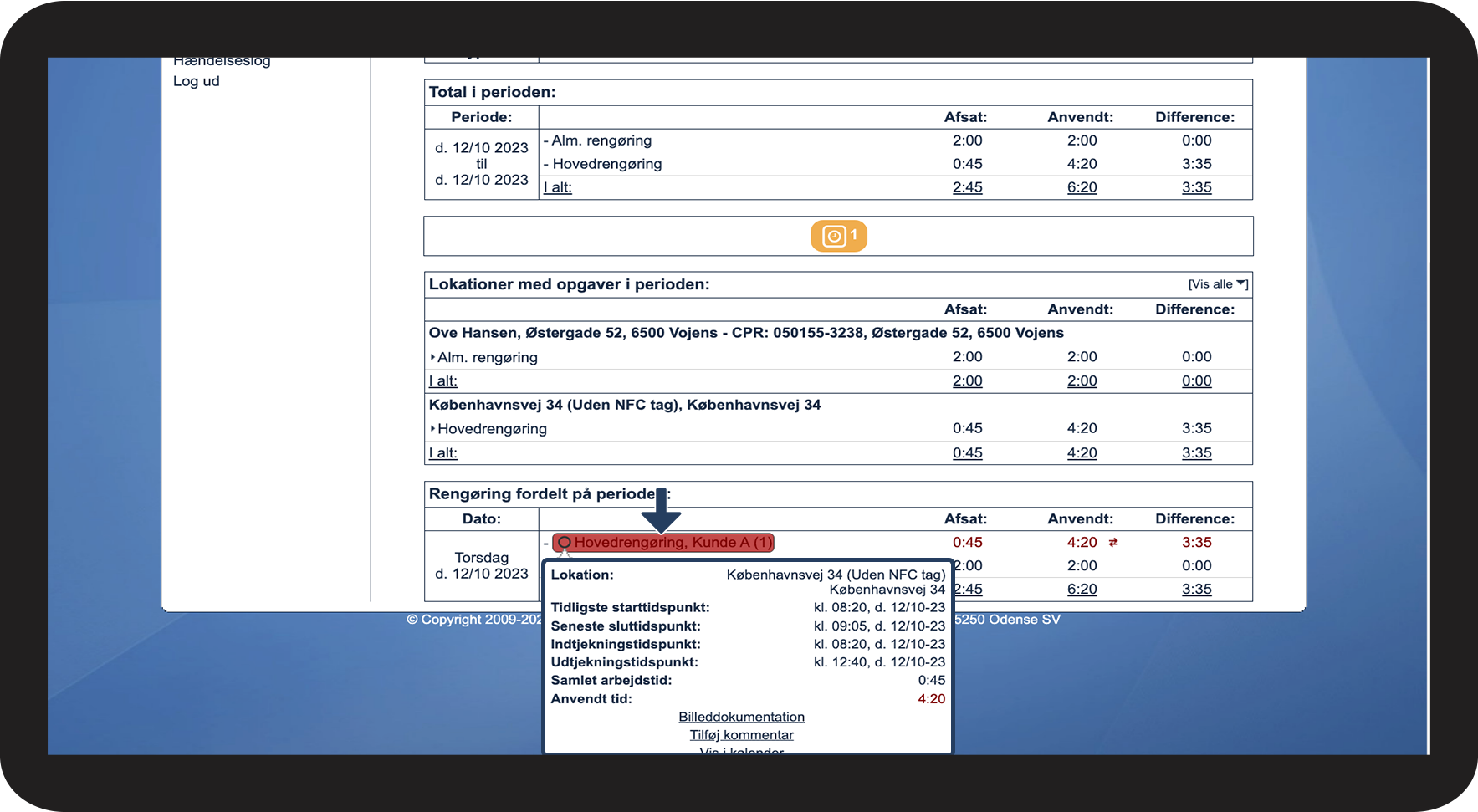Click Lokationer med opgaver i perioden heading
The height and width of the screenshot is (812, 1478).
pos(570,284)
